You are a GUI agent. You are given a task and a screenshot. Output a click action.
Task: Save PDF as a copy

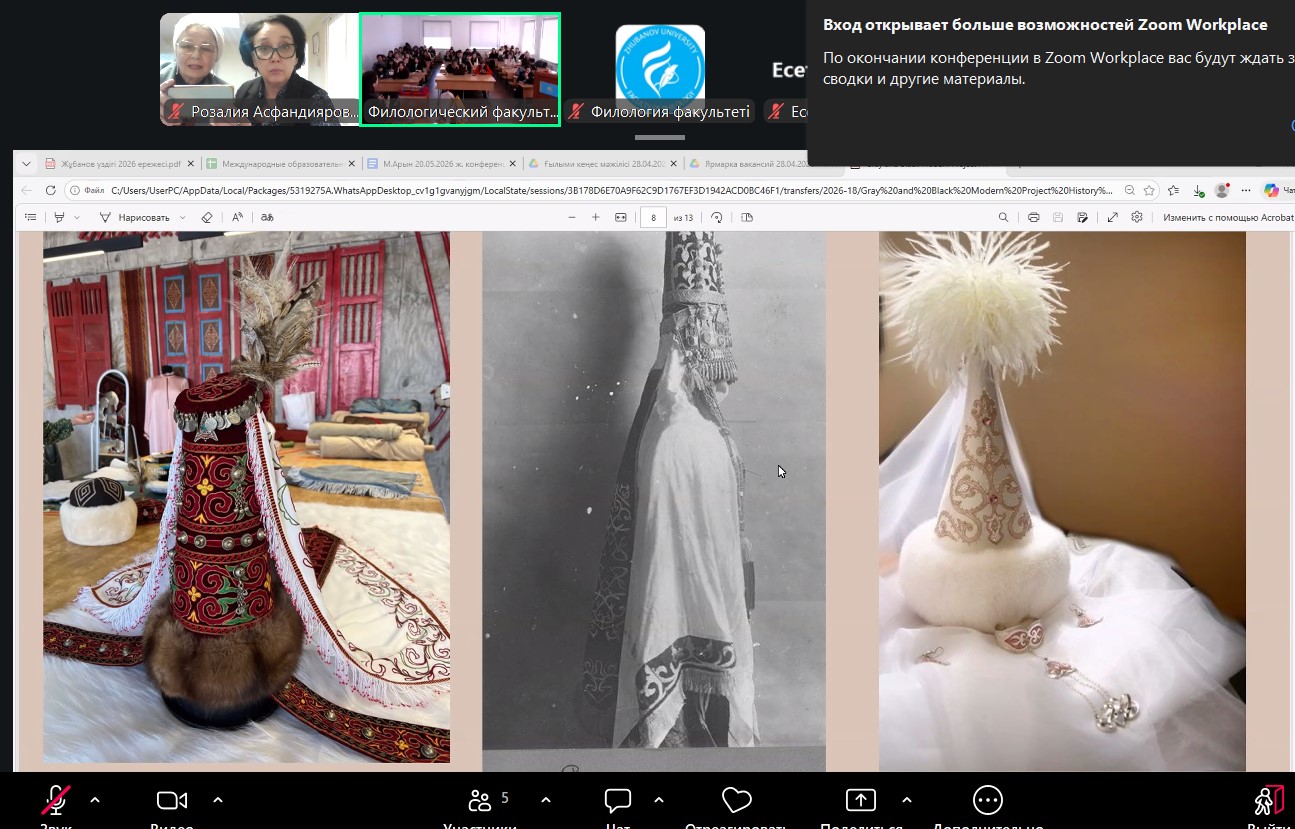[x=1082, y=217]
